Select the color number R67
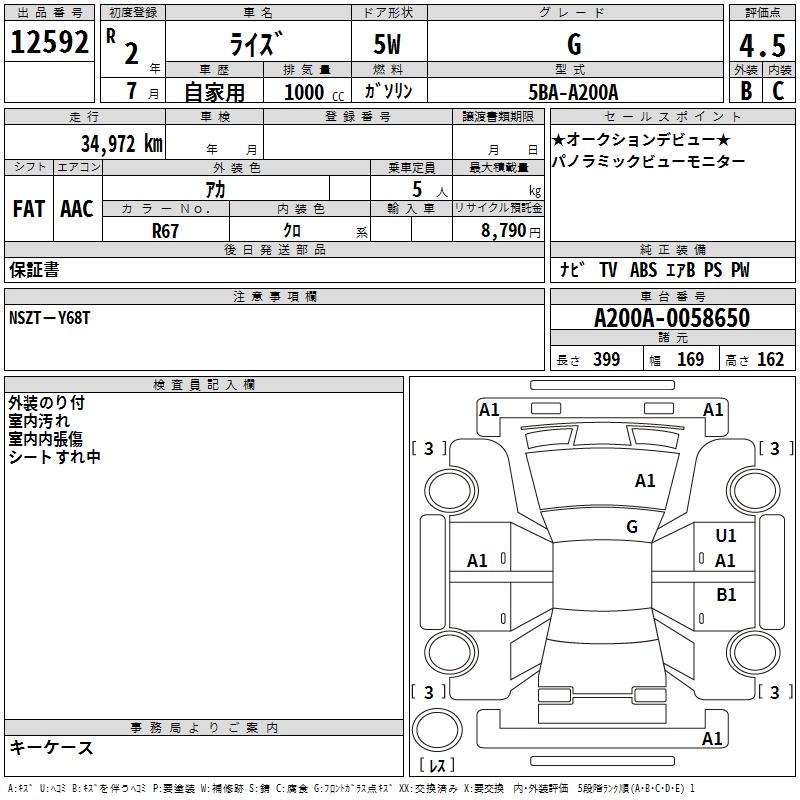800x800 pixels. [165, 231]
